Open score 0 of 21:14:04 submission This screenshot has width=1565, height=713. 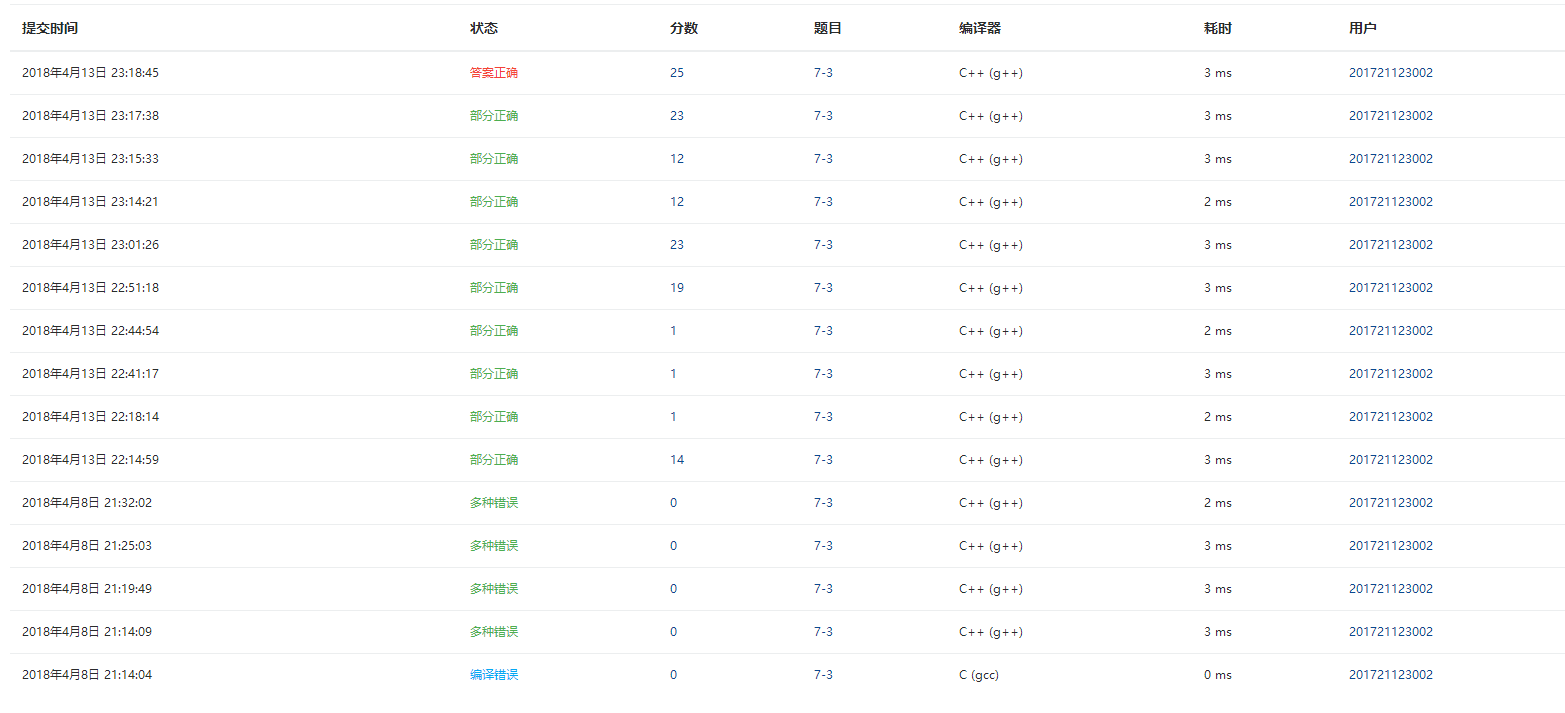coord(673,675)
